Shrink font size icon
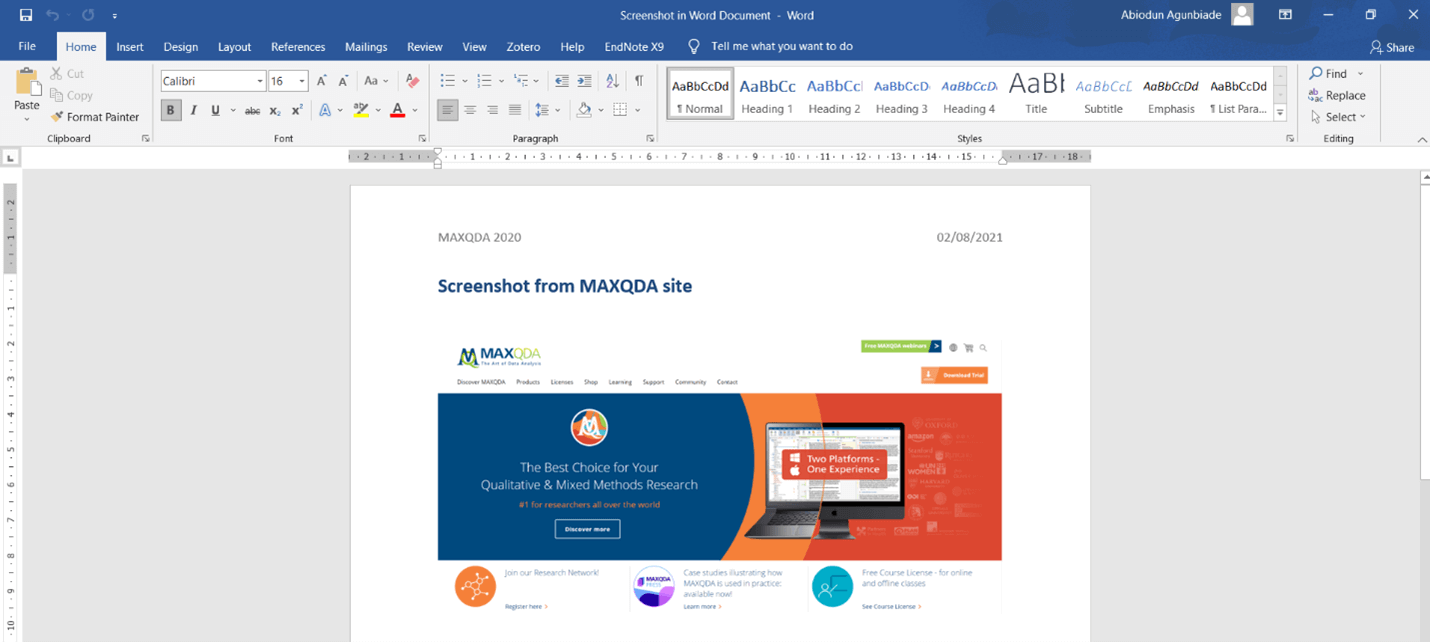 pyautogui.click(x=343, y=81)
